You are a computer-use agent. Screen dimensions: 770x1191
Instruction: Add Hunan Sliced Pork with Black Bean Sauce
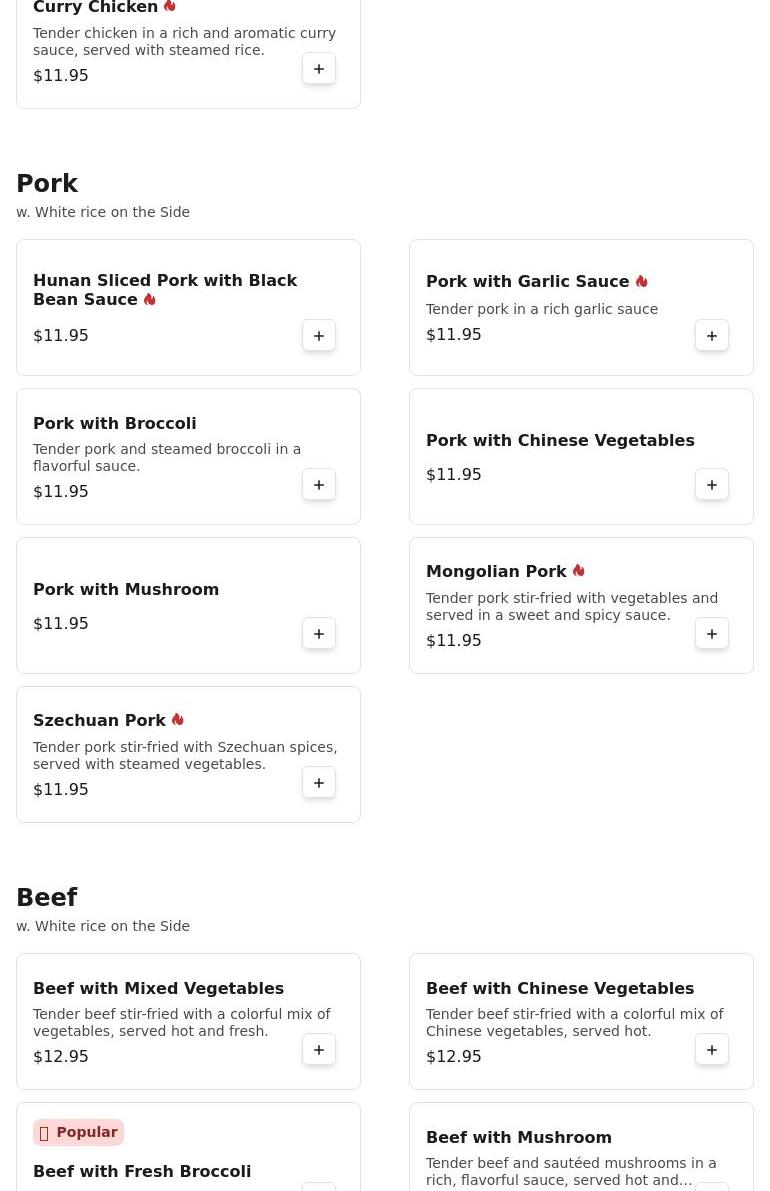(319, 336)
